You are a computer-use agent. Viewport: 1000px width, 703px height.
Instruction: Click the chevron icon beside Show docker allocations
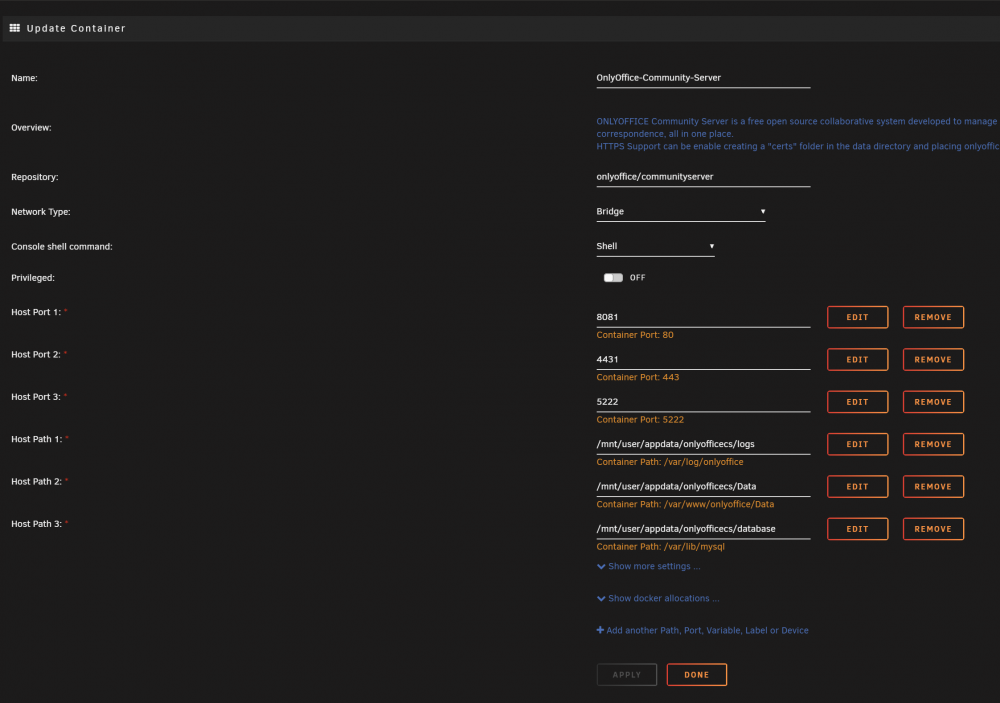[601, 598]
